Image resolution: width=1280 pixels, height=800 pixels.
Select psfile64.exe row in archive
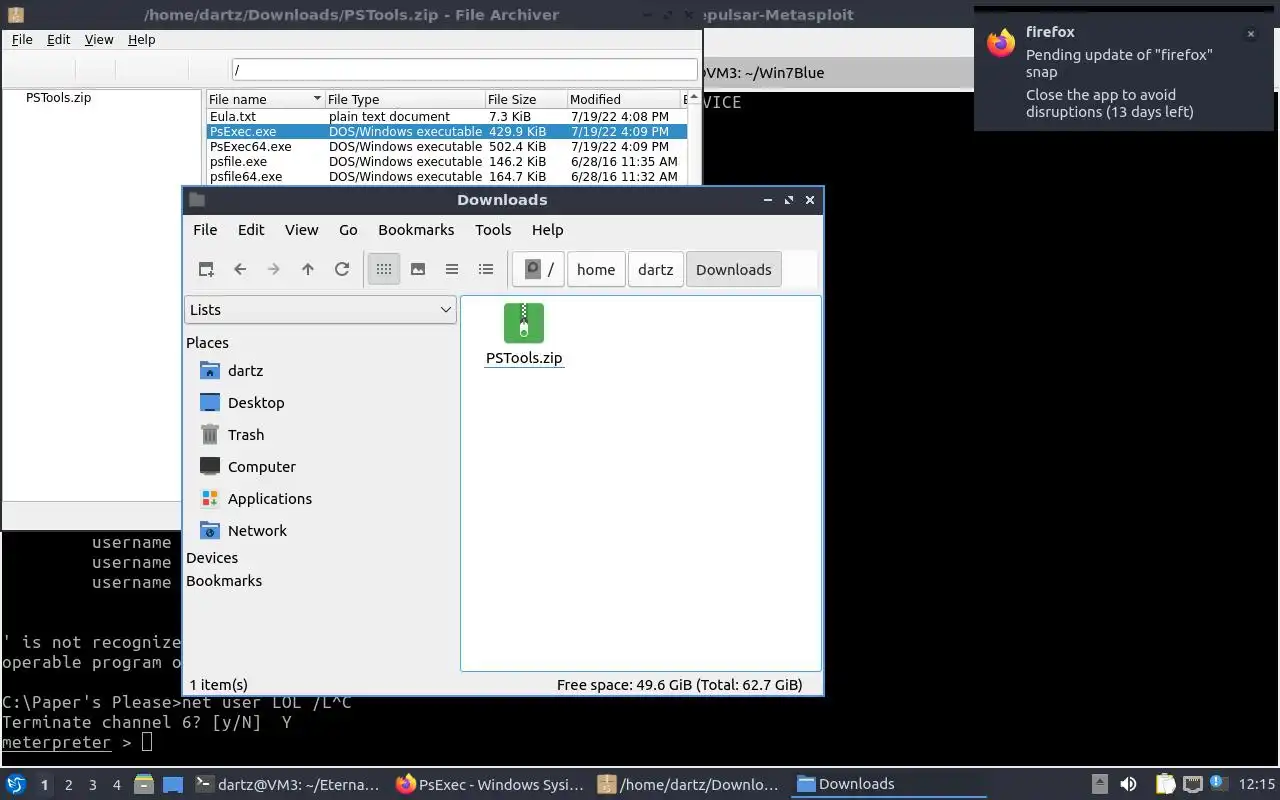pos(446,176)
